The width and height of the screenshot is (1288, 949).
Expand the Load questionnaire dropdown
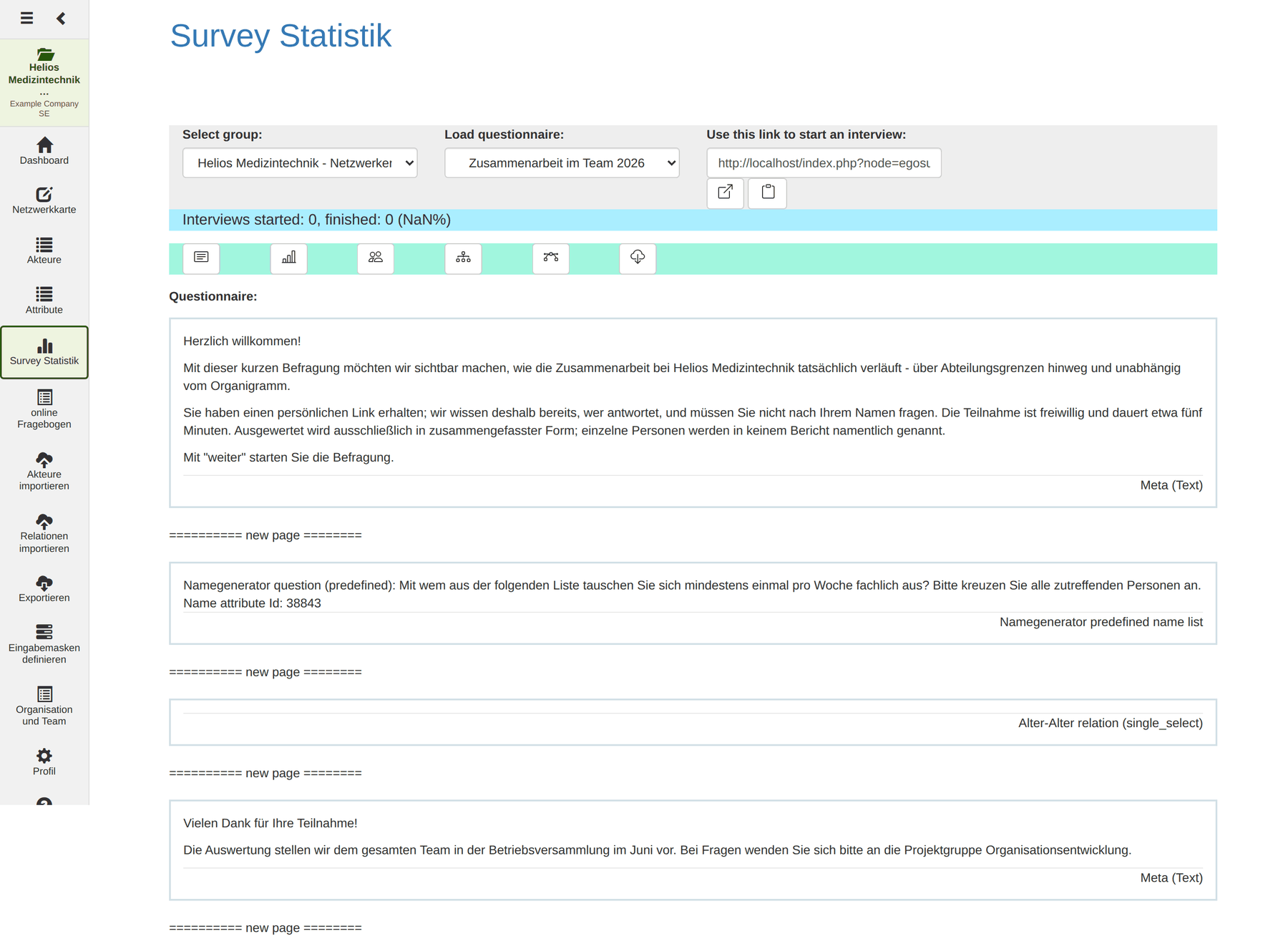[562, 163]
